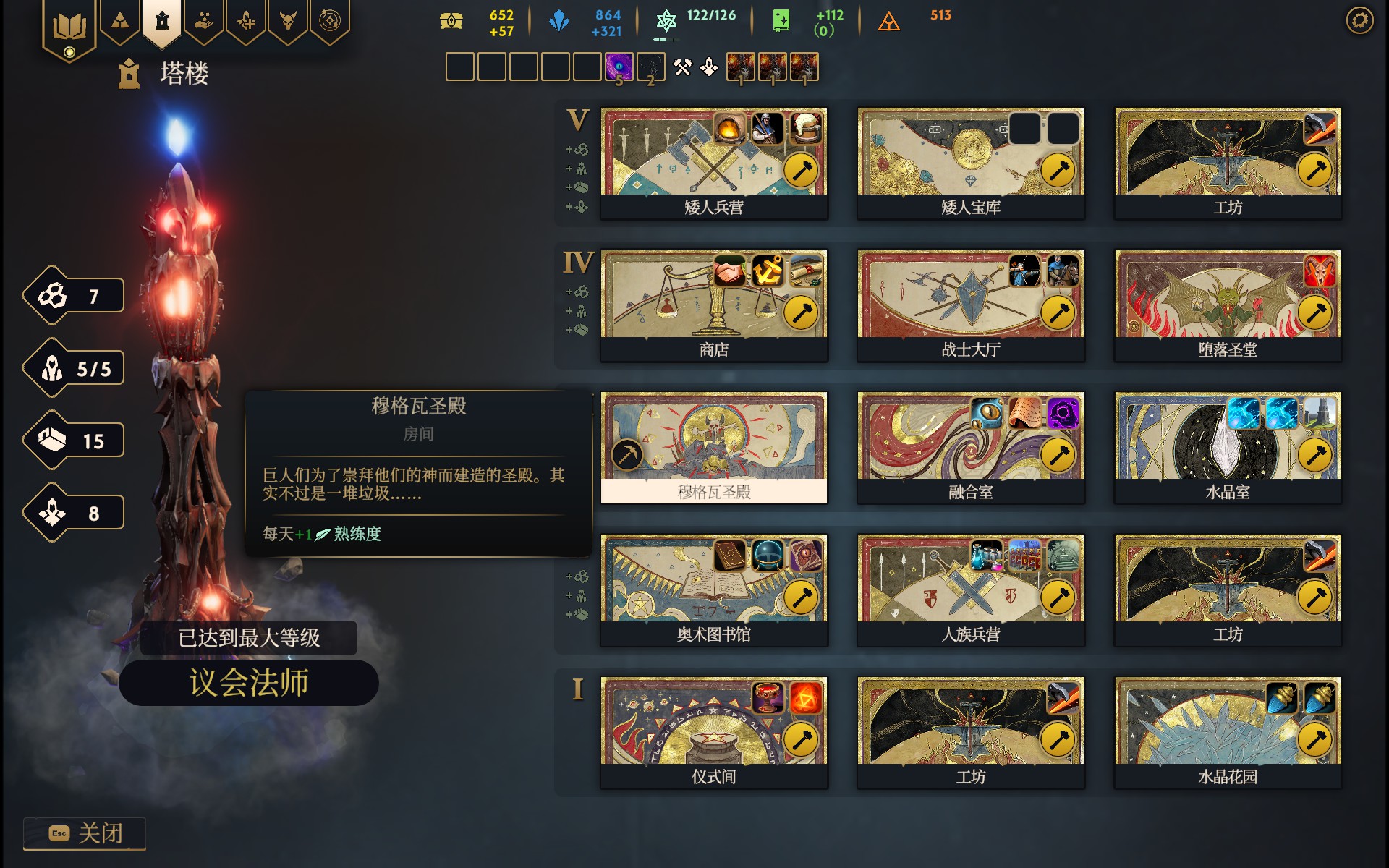Click the 关闭 close button
The height and width of the screenshot is (868, 1389).
(x=85, y=833)
